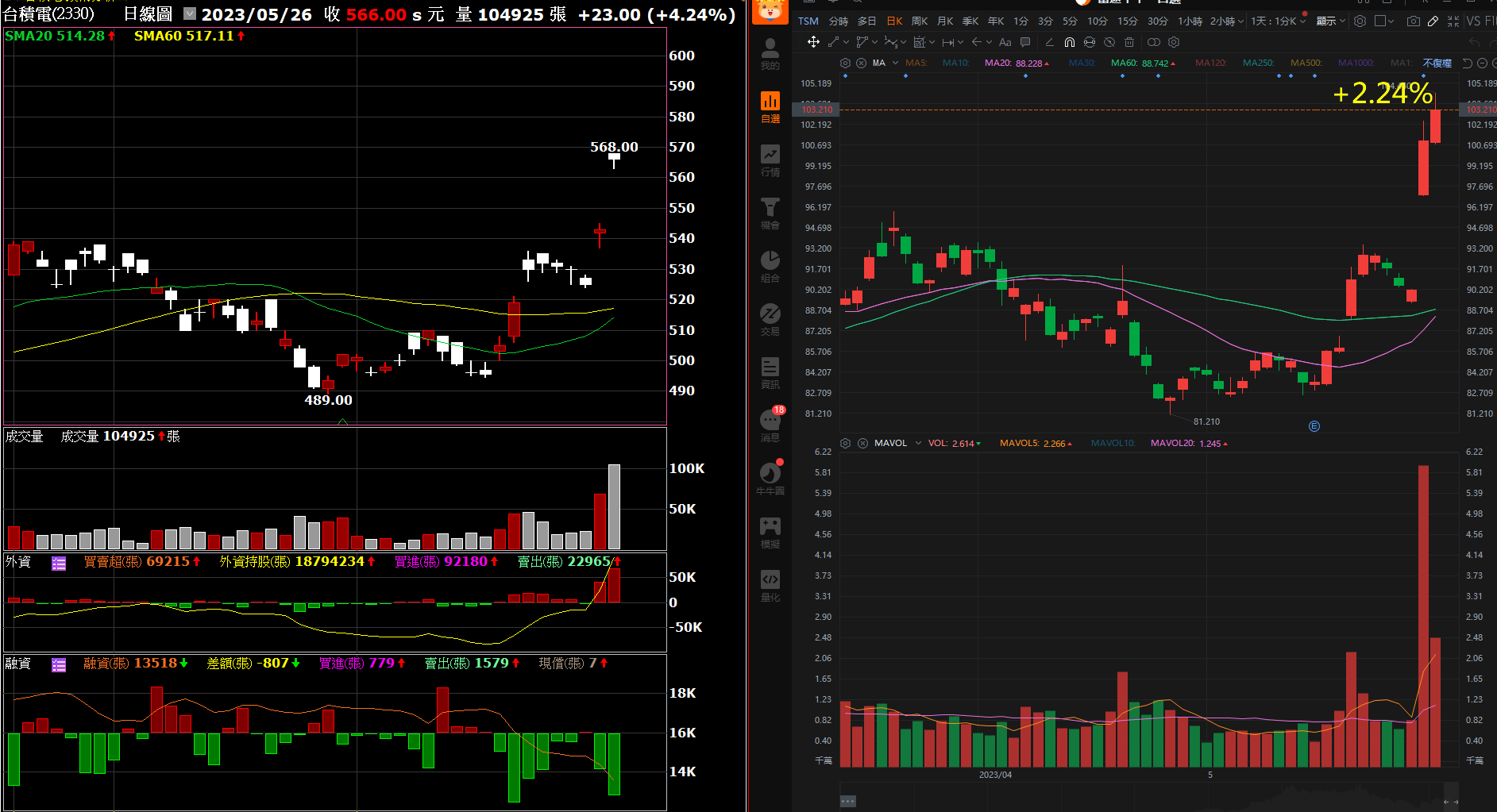This screenshot has height=812, width=1497.
Task: Expand the wave tool dropdown arrow
Action: 904,42
